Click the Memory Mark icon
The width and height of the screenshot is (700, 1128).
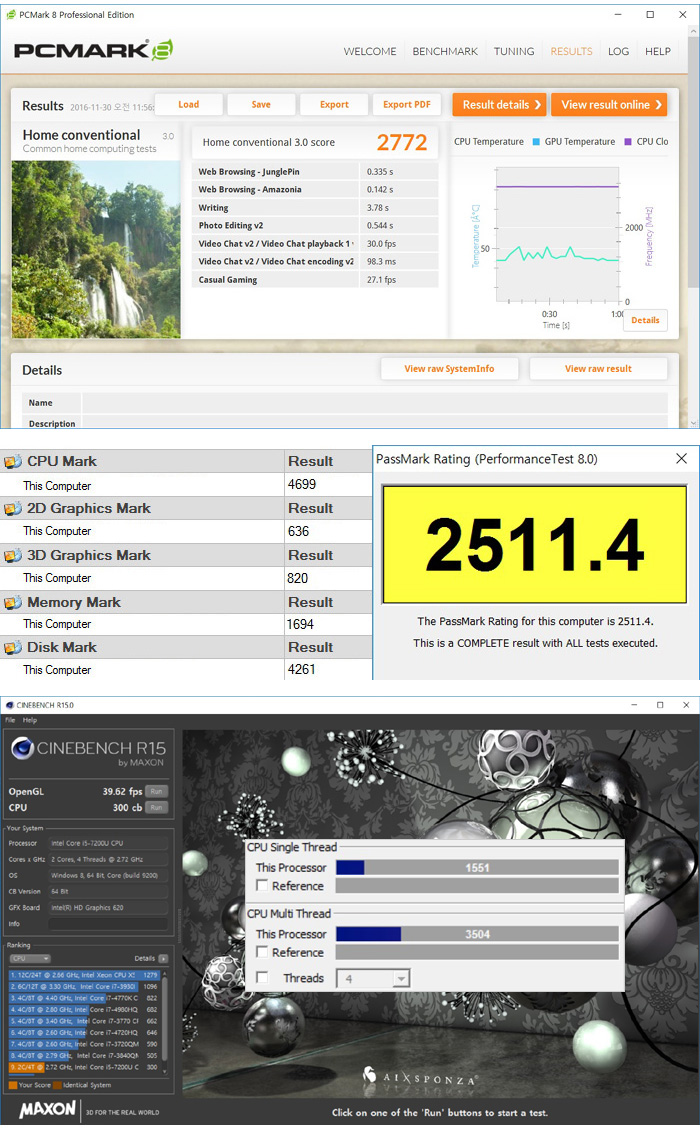point(13,602)
